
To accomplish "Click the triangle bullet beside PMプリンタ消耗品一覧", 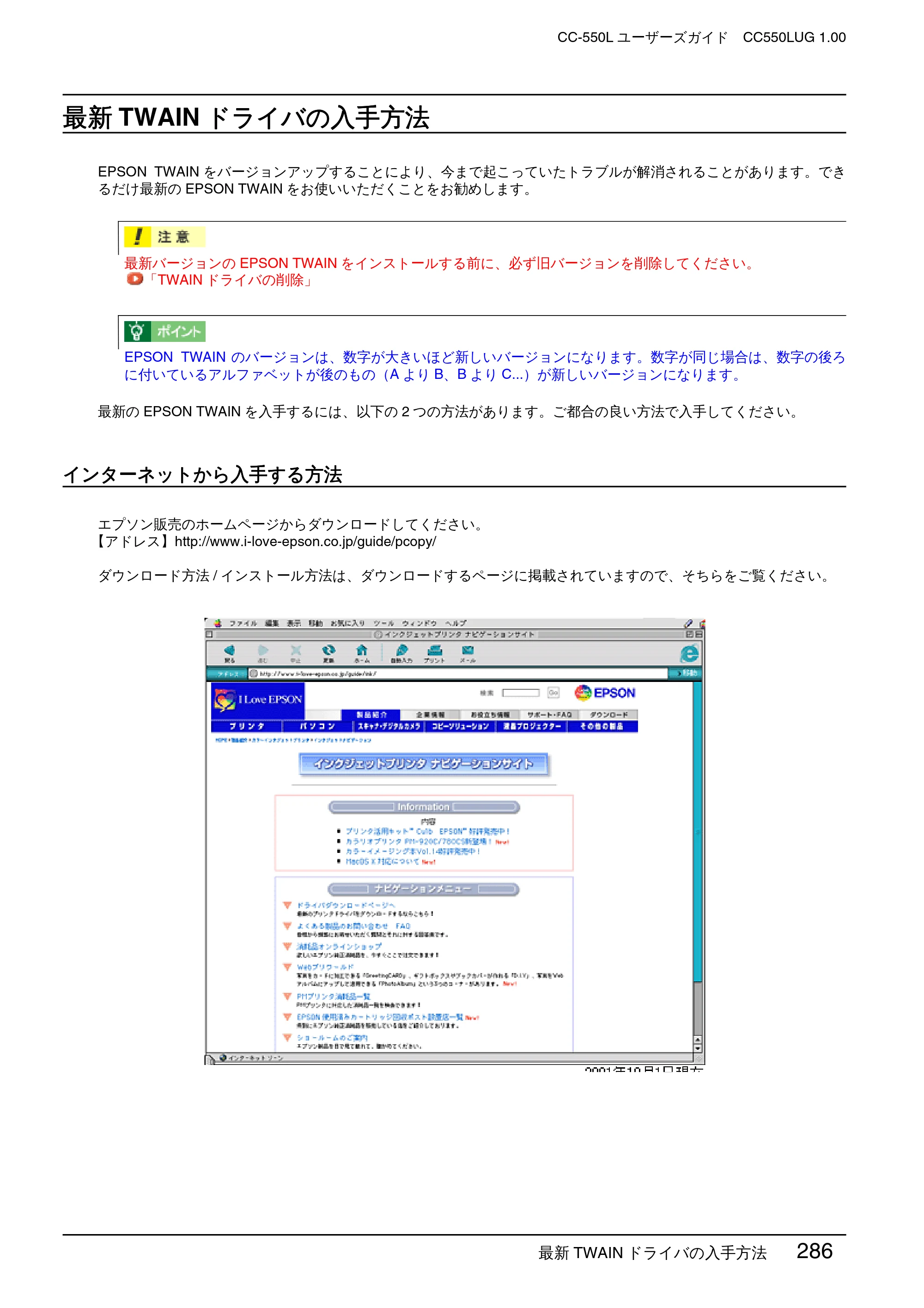I will click(x=288, y=997).
